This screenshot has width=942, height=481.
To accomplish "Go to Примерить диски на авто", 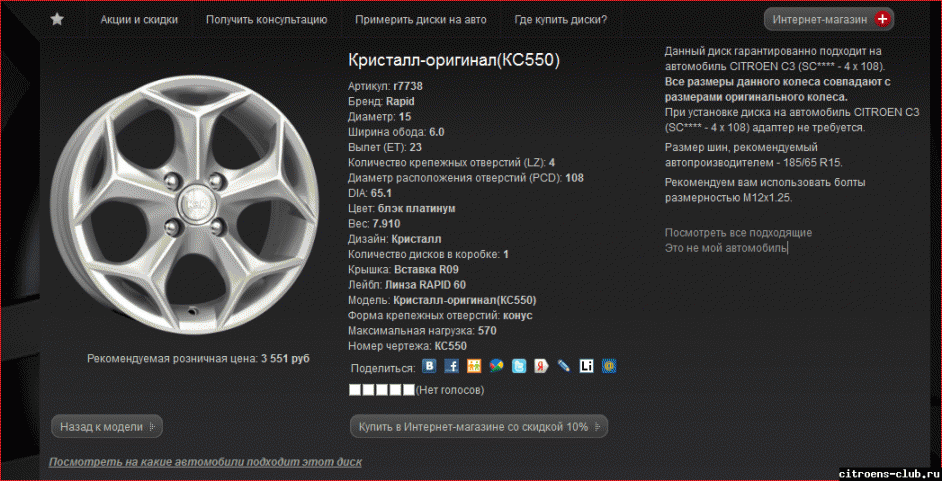I will pyautogui.click(x=421, y=20).
